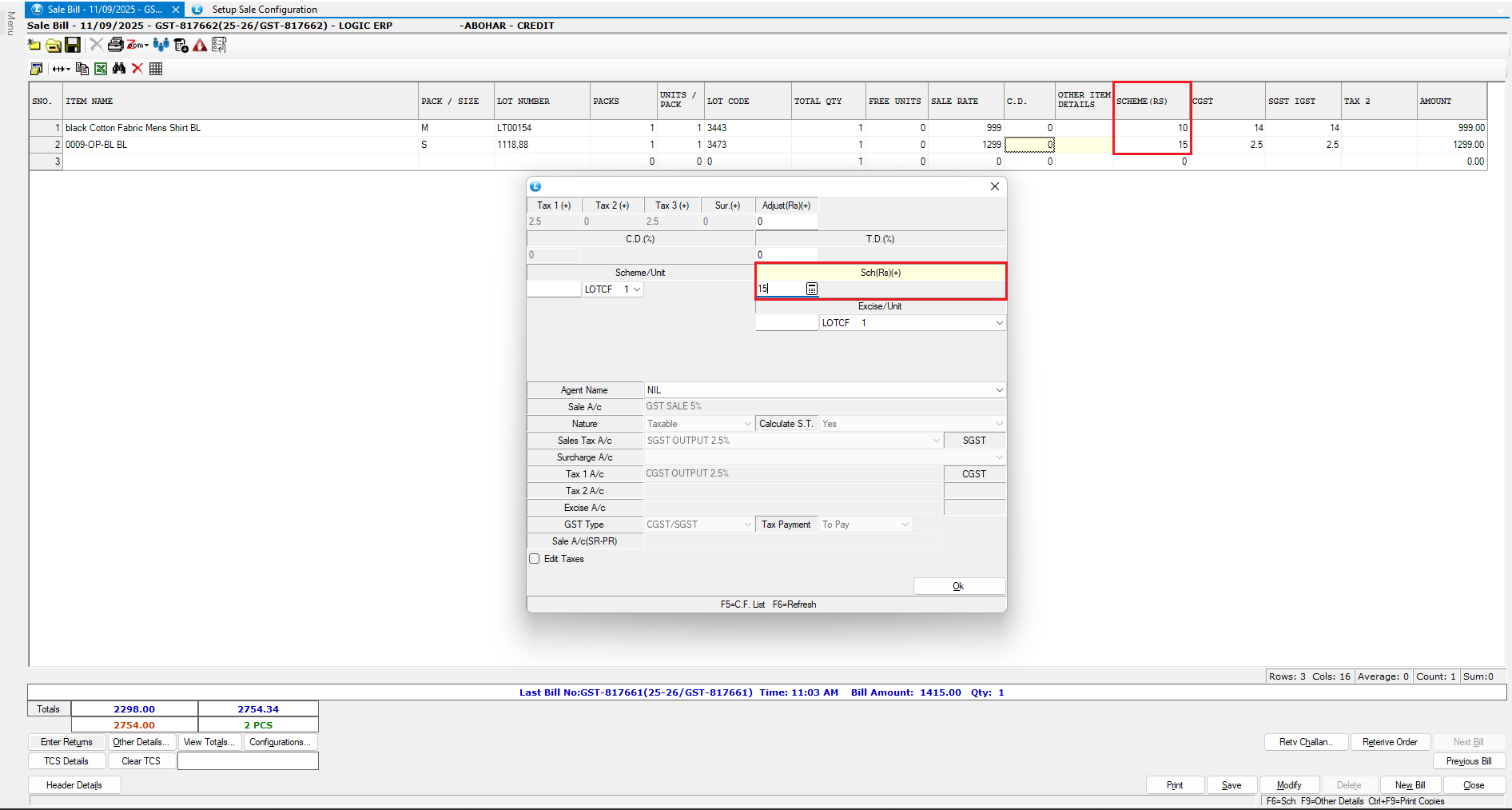
Task: Open the Scheme/Unit LOTCF dropdown
Action: pos(636,289)
